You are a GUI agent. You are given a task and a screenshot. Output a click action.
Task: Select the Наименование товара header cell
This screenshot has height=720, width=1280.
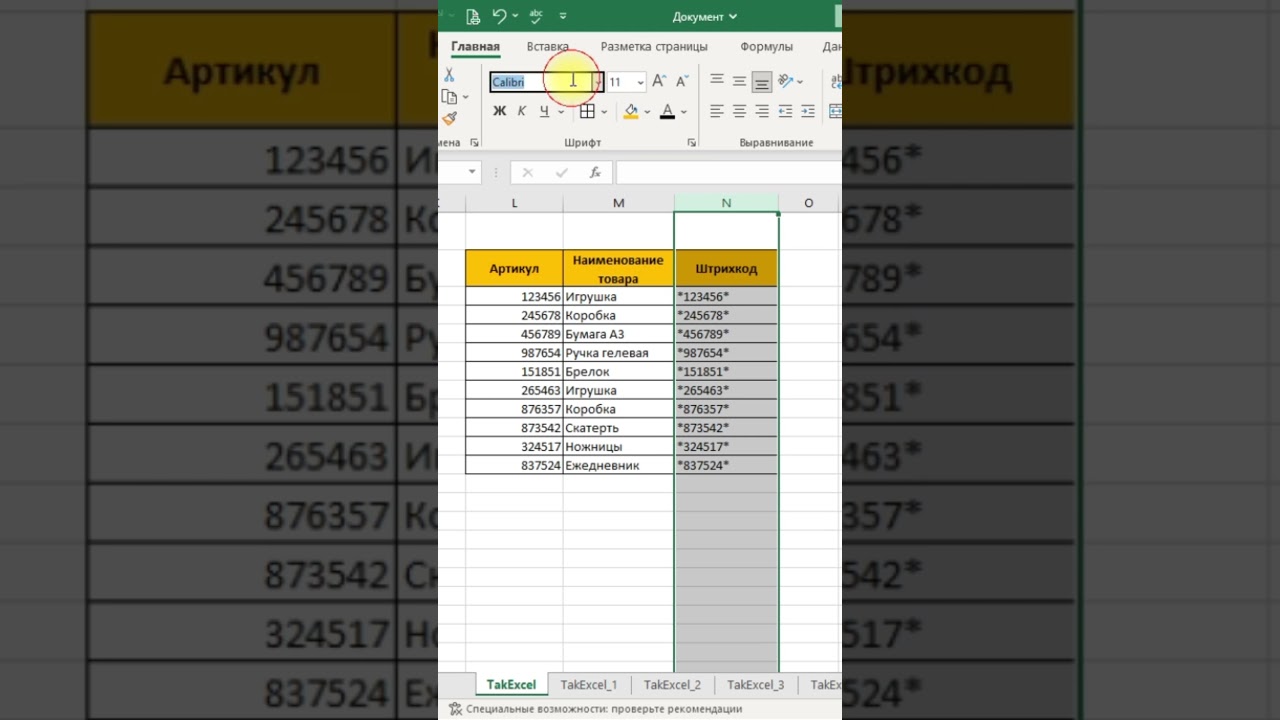pos(618,269)
